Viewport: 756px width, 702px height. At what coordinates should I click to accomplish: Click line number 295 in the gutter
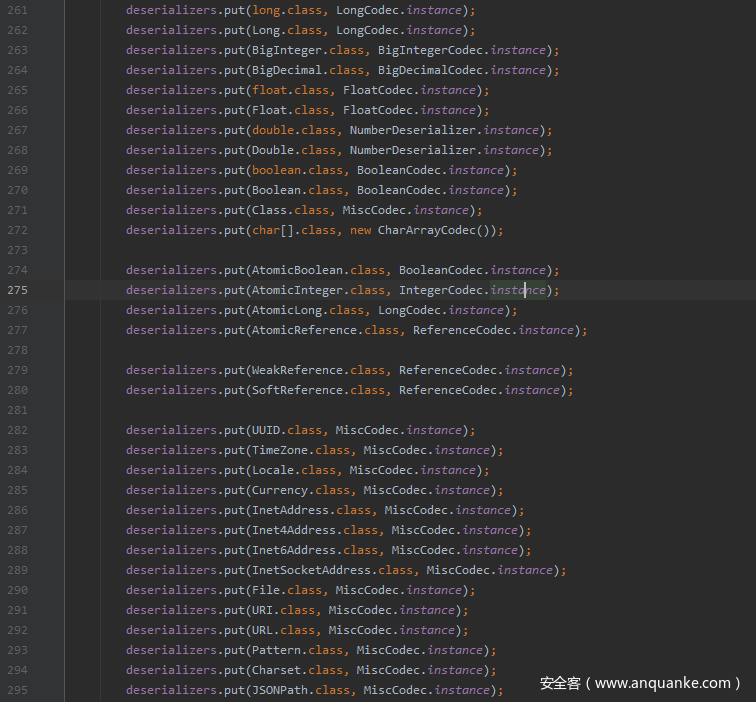(17, 690)
